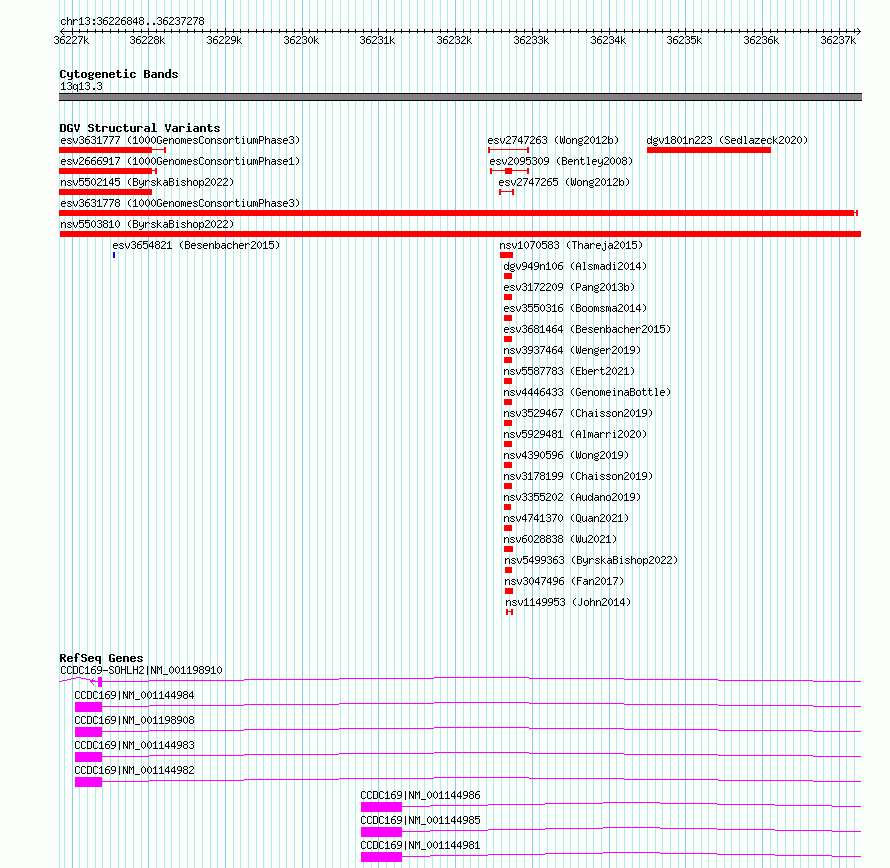Select CCDC169 NM_001144981 transcript

click(x=420, y=845)
